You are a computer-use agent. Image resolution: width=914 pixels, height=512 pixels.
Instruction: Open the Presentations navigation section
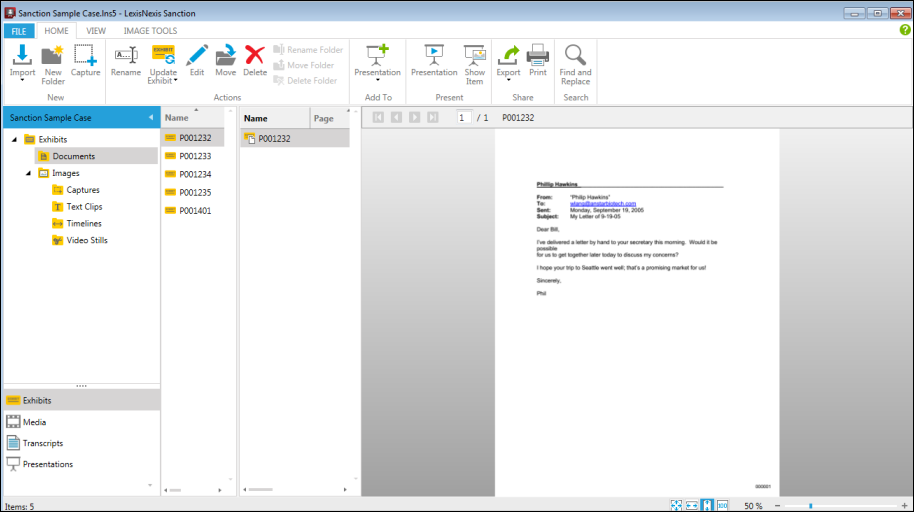(82, 464)
